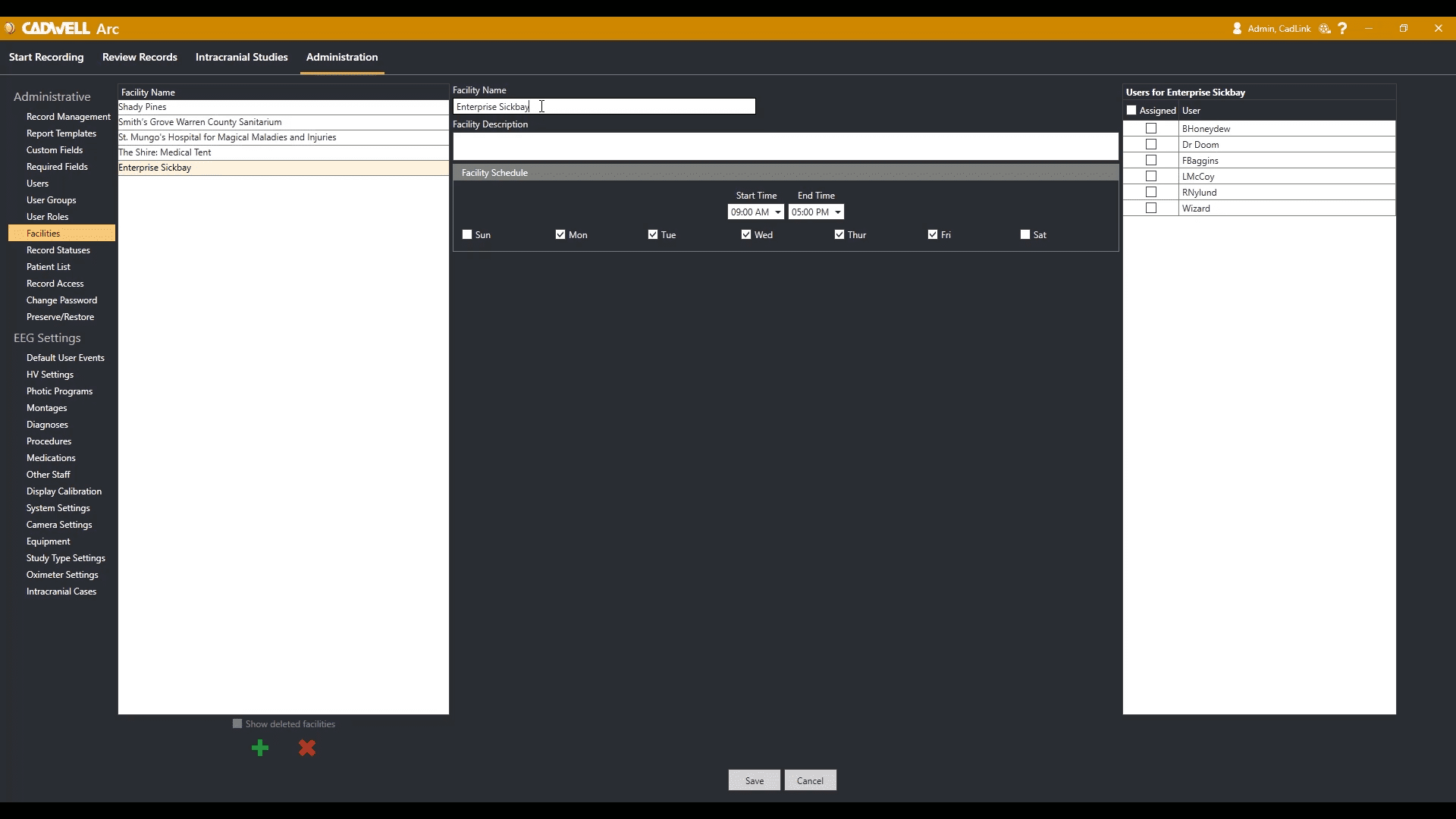Open the End Time dropdown
1456x819 pixels.
(837, 212)
